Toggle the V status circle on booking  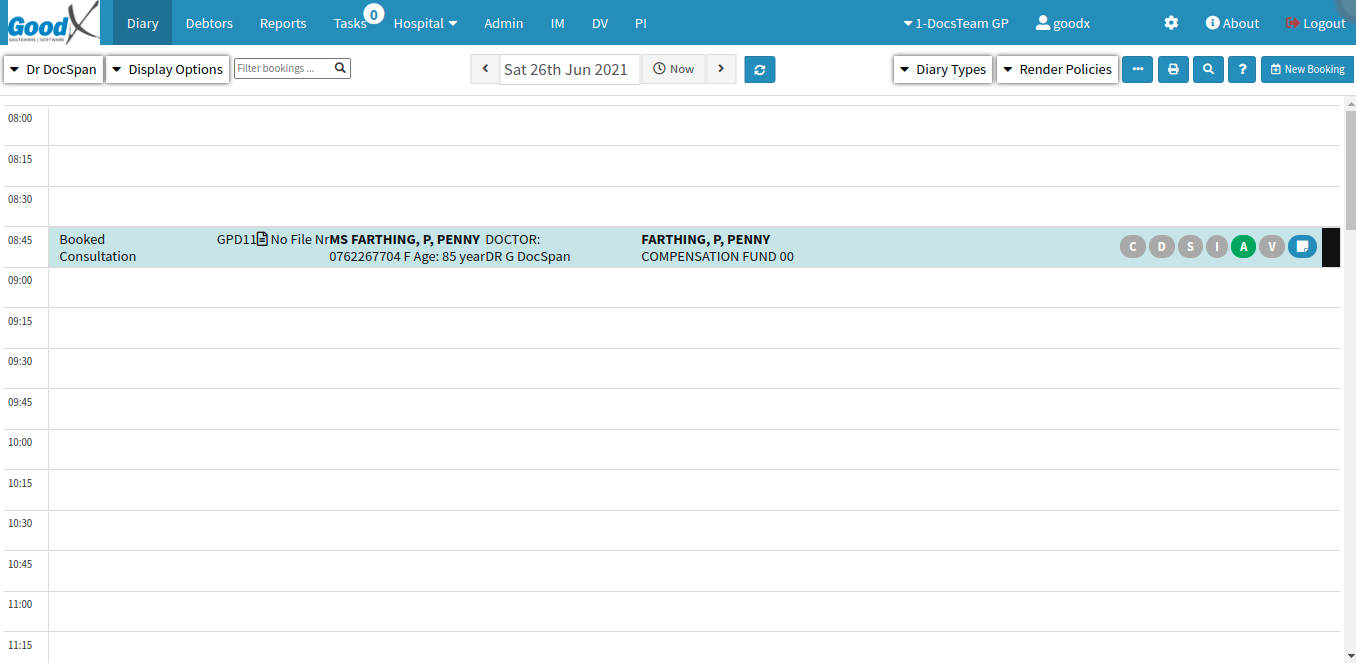pyautogui.click(x=1271, y=247)
